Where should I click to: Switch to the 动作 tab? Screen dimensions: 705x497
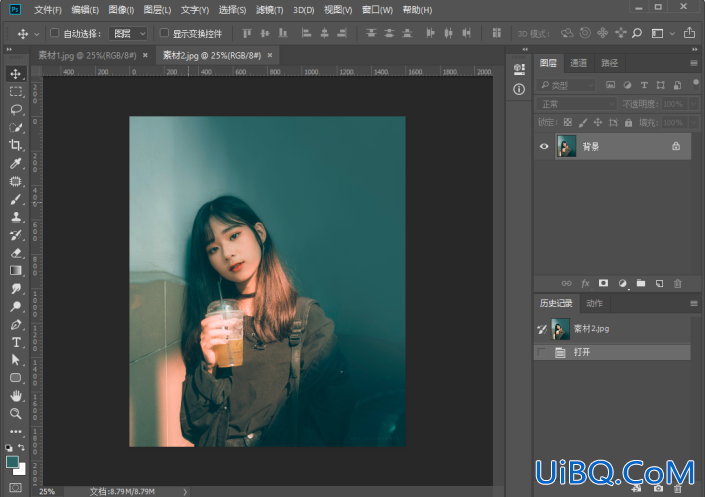594,304
